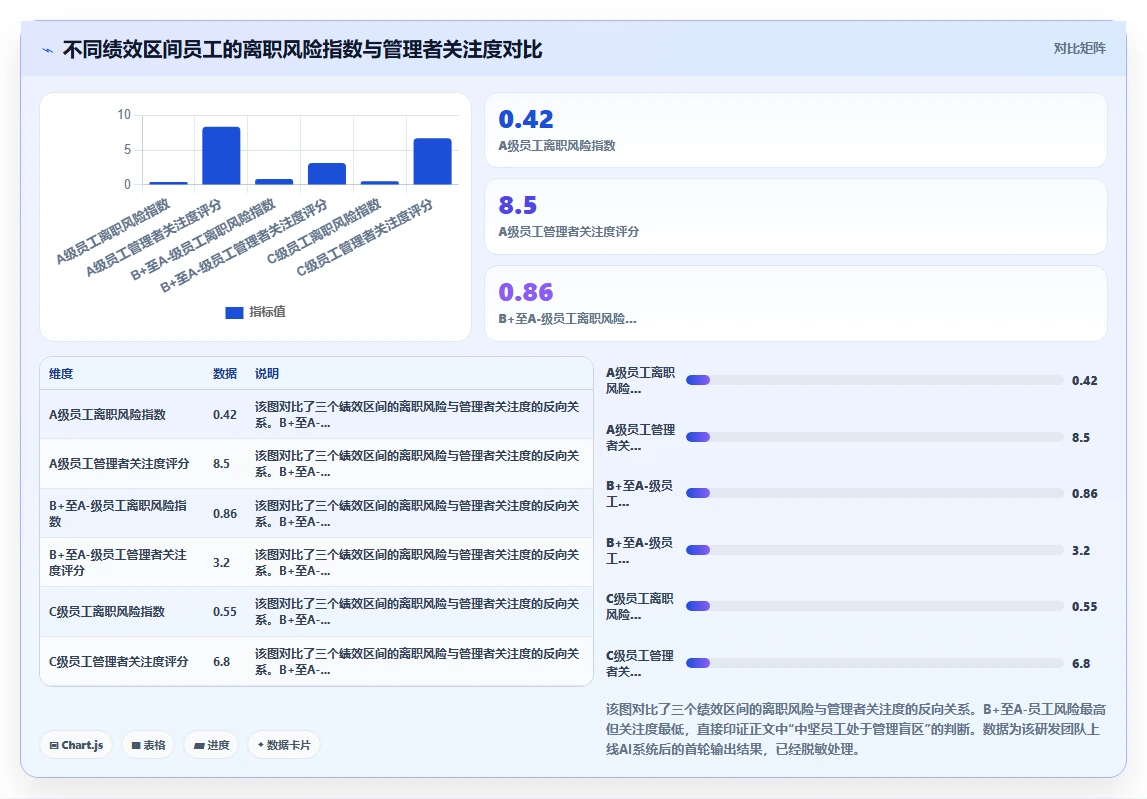Click the 维度 table column header
This screenshot has height=799, width=1147.
click(x=61, y=373)
